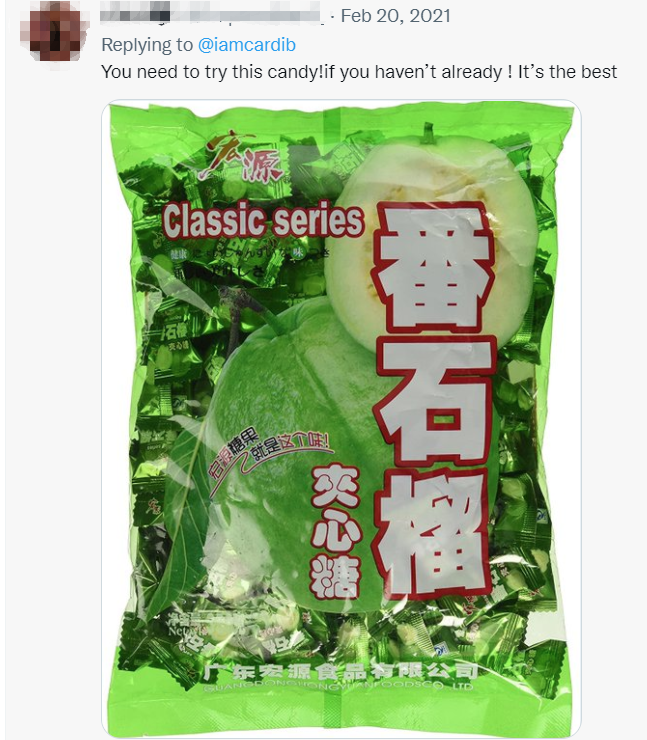
Task: Click the red brand logo on bag
Action: pos(244,158)
